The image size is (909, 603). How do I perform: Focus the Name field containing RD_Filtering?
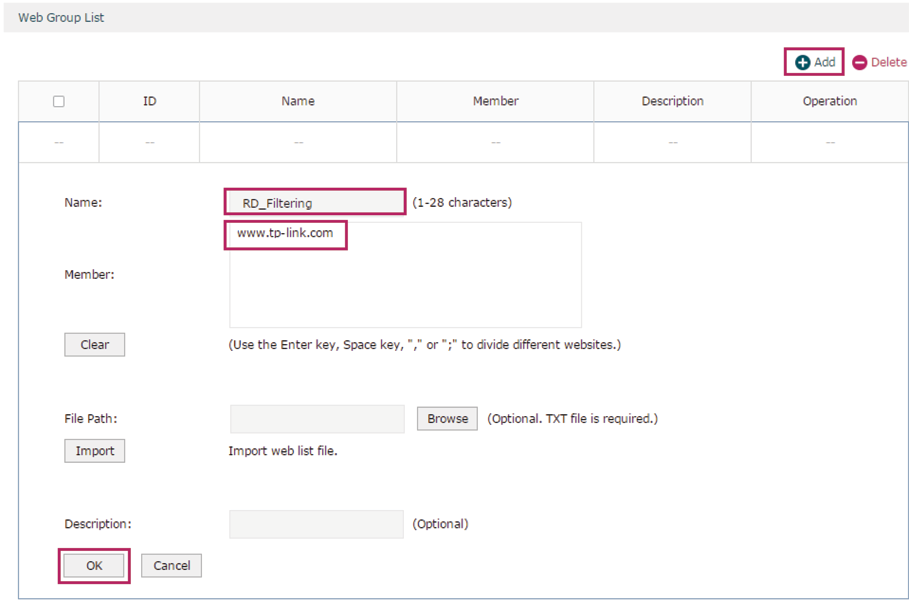pos(315,202)
